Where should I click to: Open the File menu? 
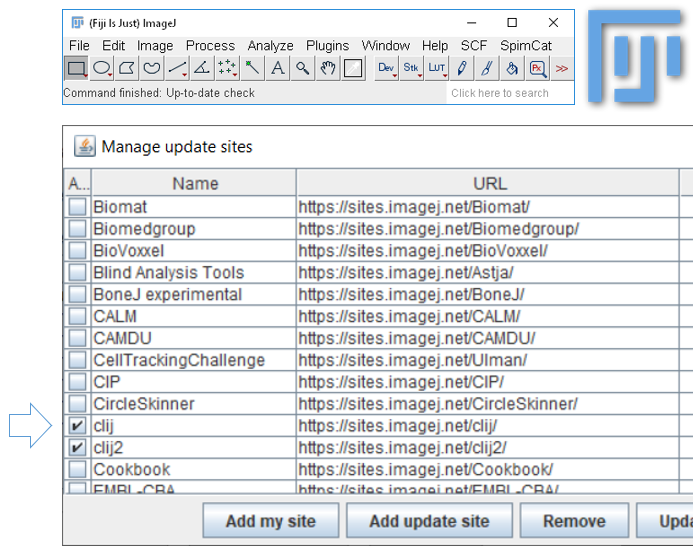(x=79, y=46)
